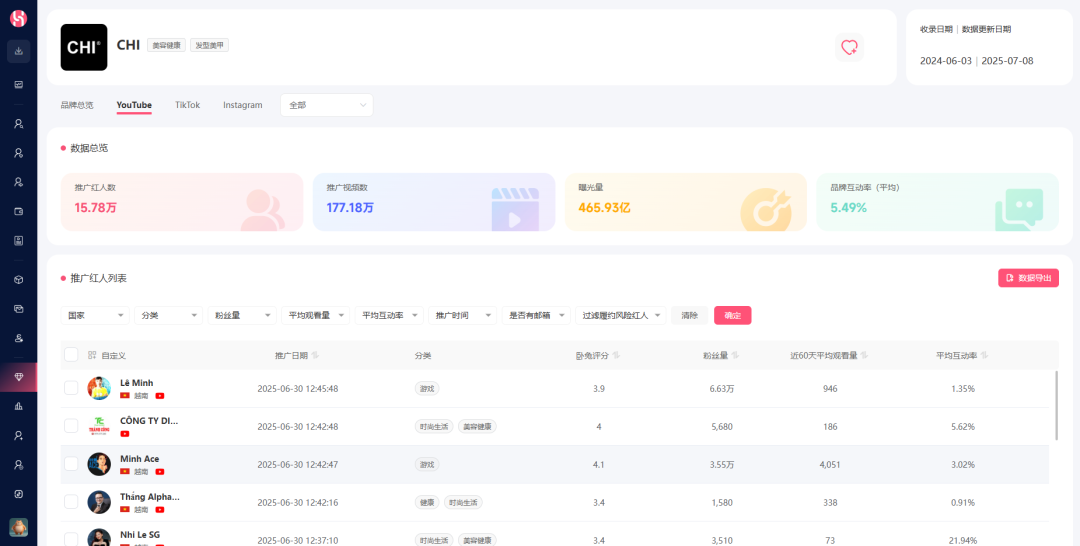Open the monitor chart icon in sidebar
Image resolution: width=1080 pixels, height=546 pixels.
19,85
